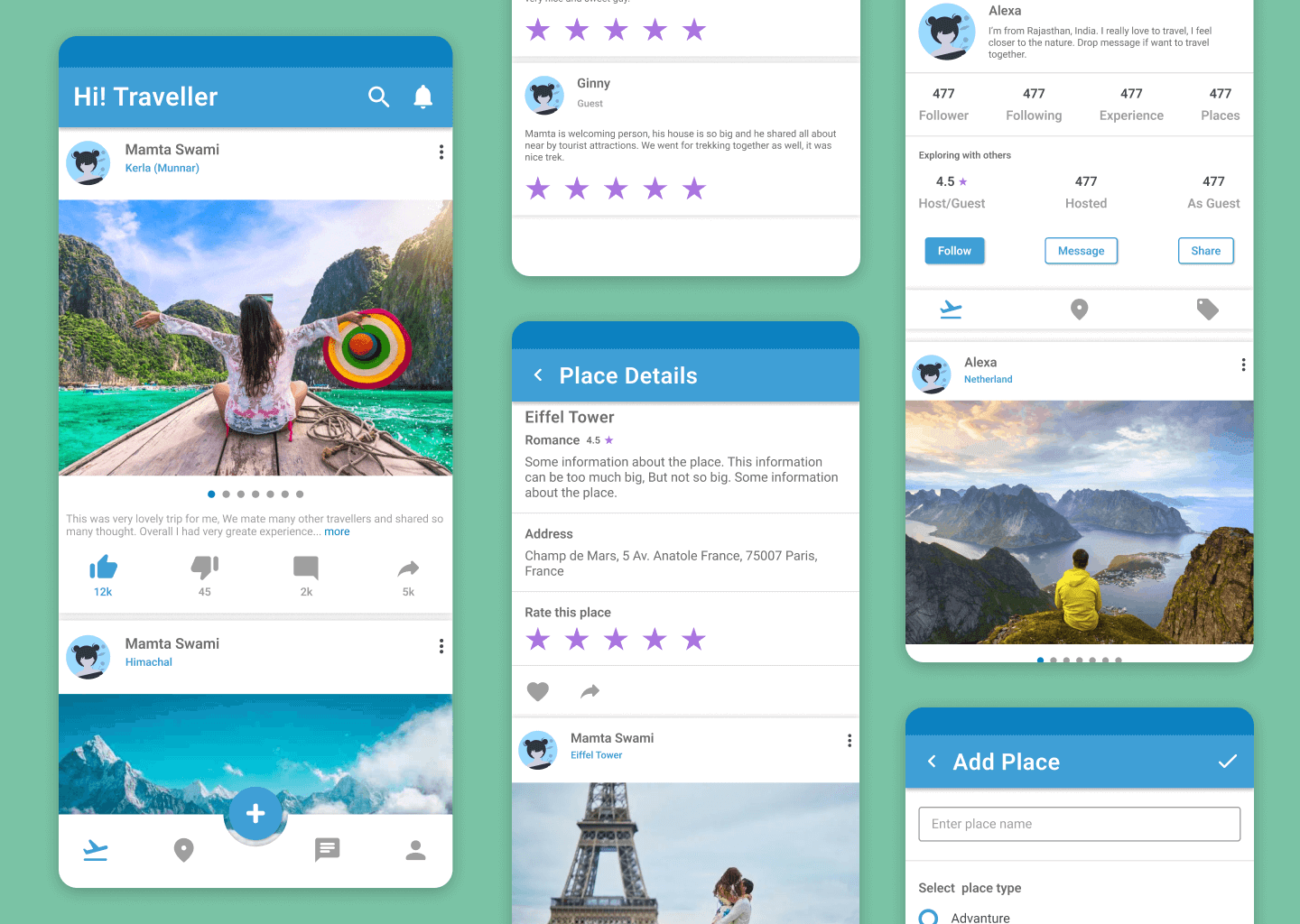This screenshot has height=924, width=1300.
Task: Open notifications via the bell icon
Action: pyautogui.click(x=422, y=97)
